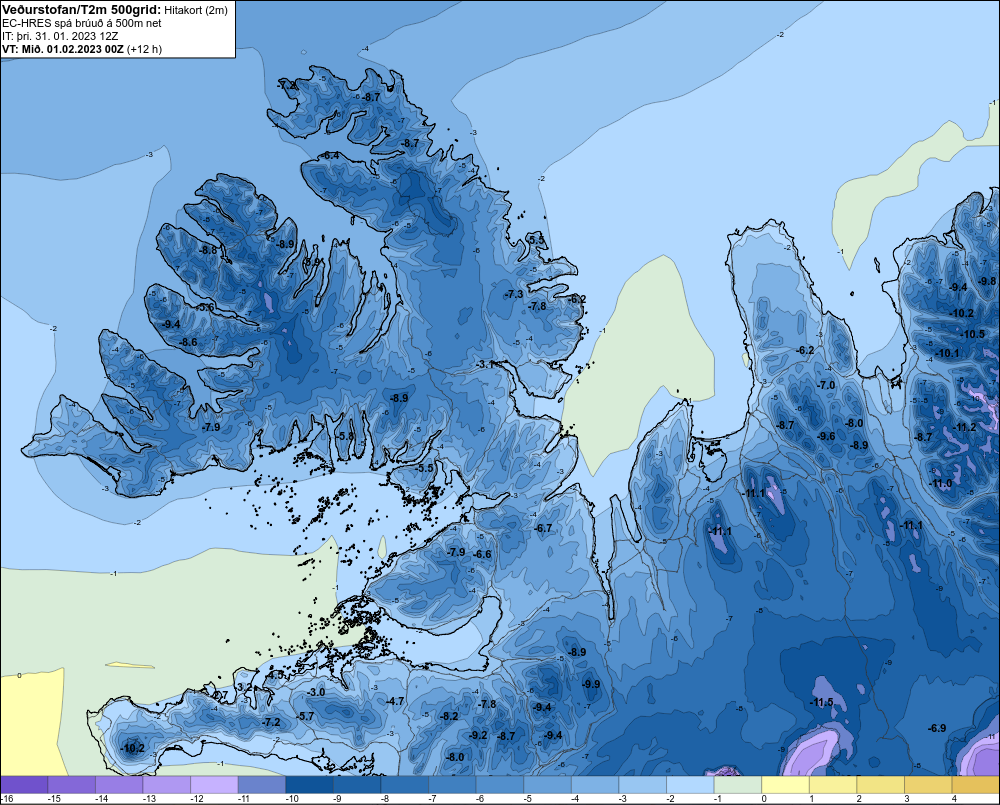Click the '-9.9' temperature label
The image size is (1000, 805).
pos(591,684)
